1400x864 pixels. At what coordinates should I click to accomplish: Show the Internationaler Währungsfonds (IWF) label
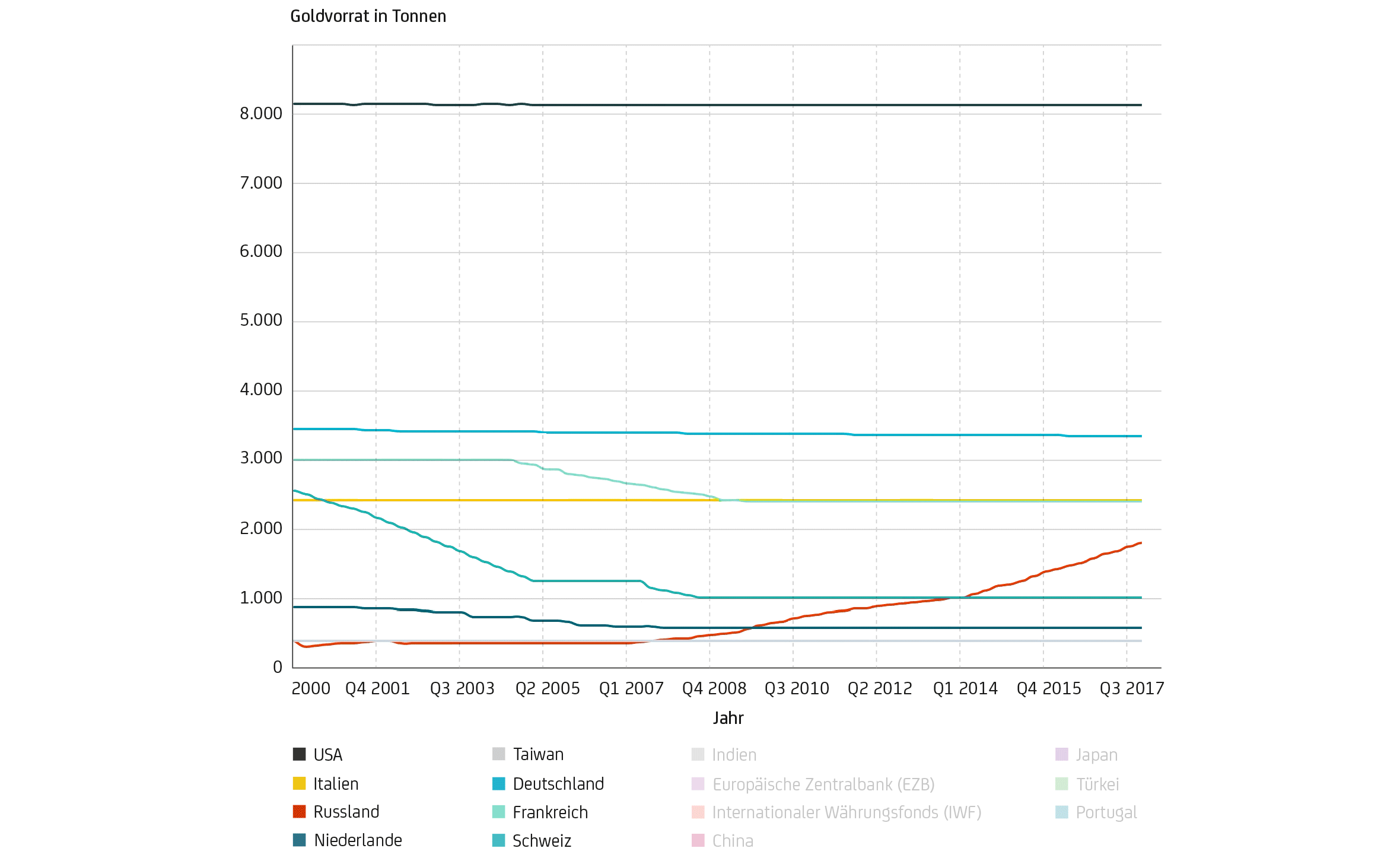click(x=847, y=812)
